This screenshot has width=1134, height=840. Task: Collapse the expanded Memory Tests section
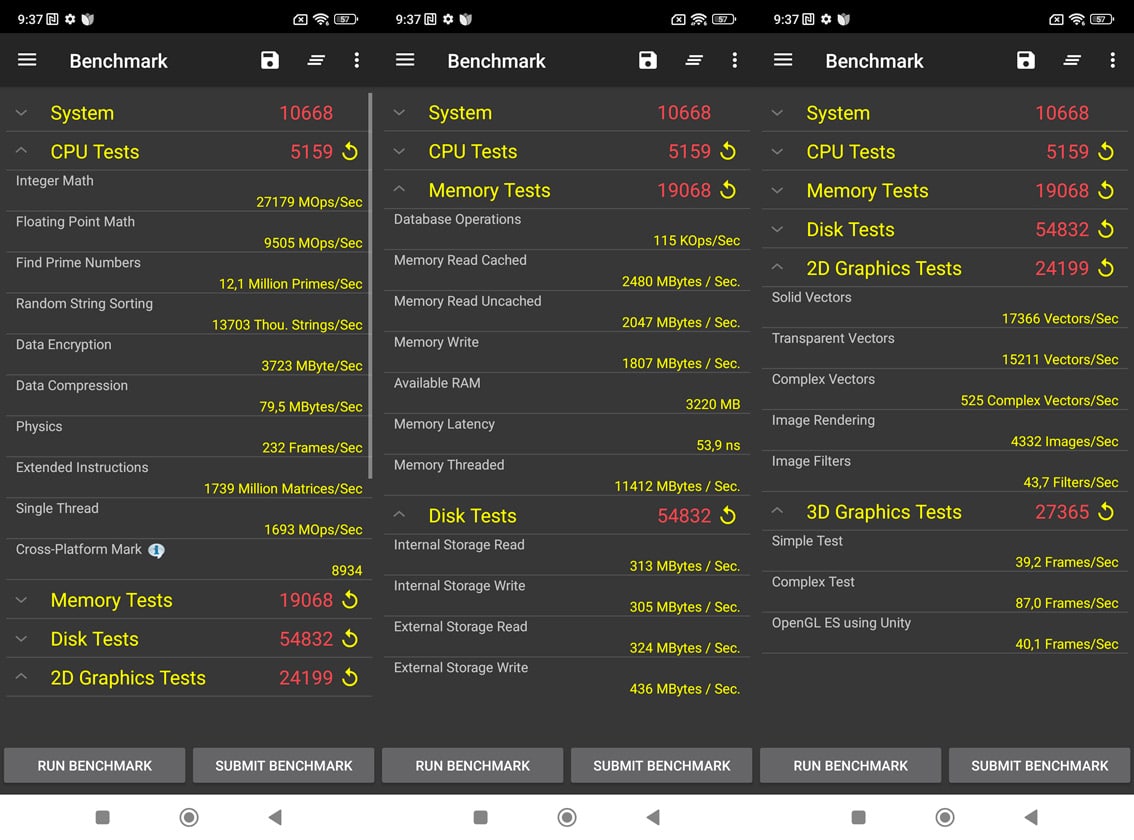tap(399, 190)
